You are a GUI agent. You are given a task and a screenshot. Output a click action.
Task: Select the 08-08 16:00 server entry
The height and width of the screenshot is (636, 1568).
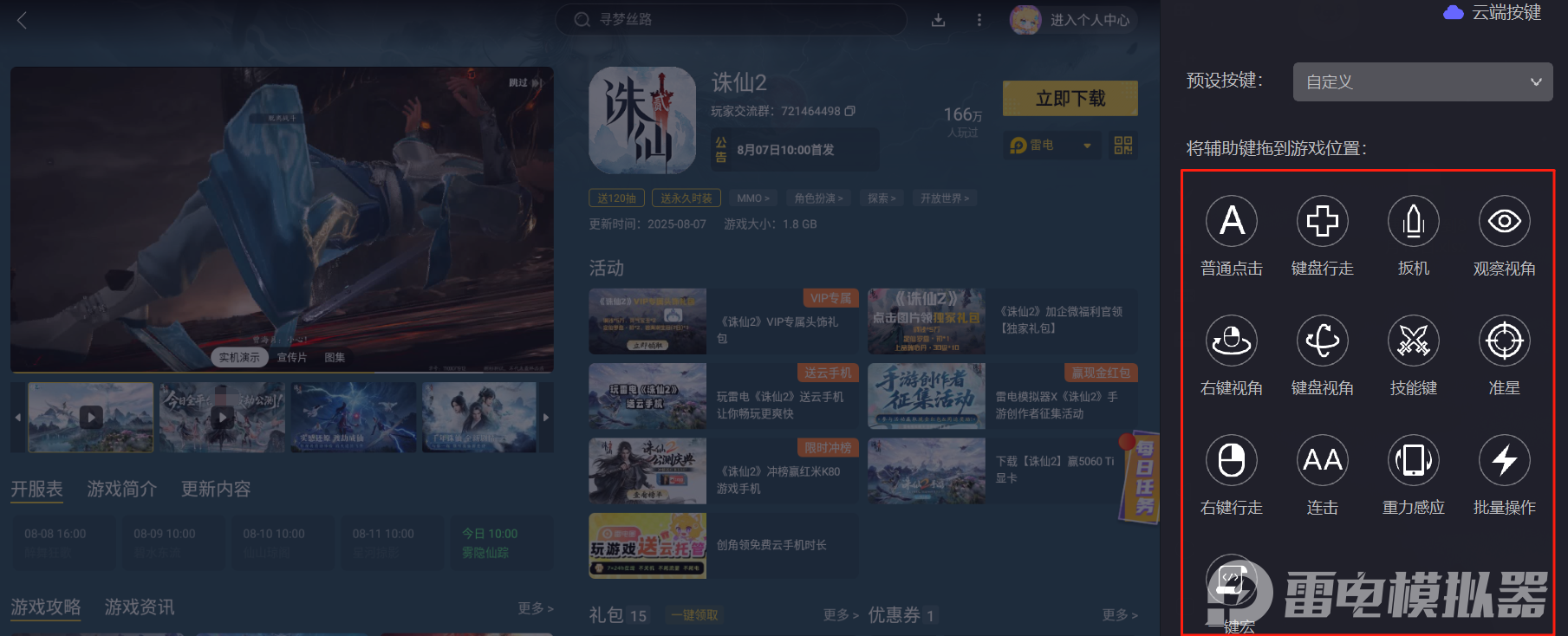click(x=63, y=543)
